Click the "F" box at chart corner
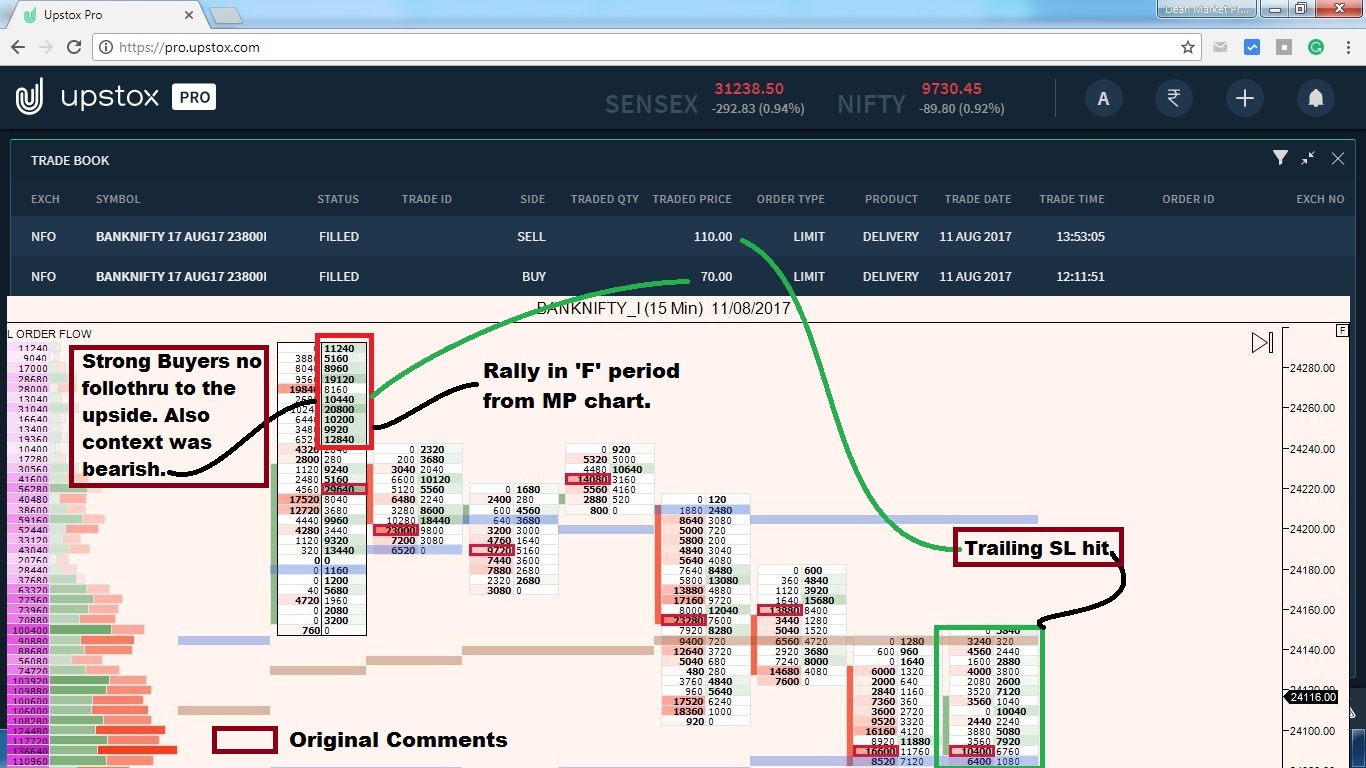The width and height of the screenshot is (1366, 768). (x=1342, y=330)
